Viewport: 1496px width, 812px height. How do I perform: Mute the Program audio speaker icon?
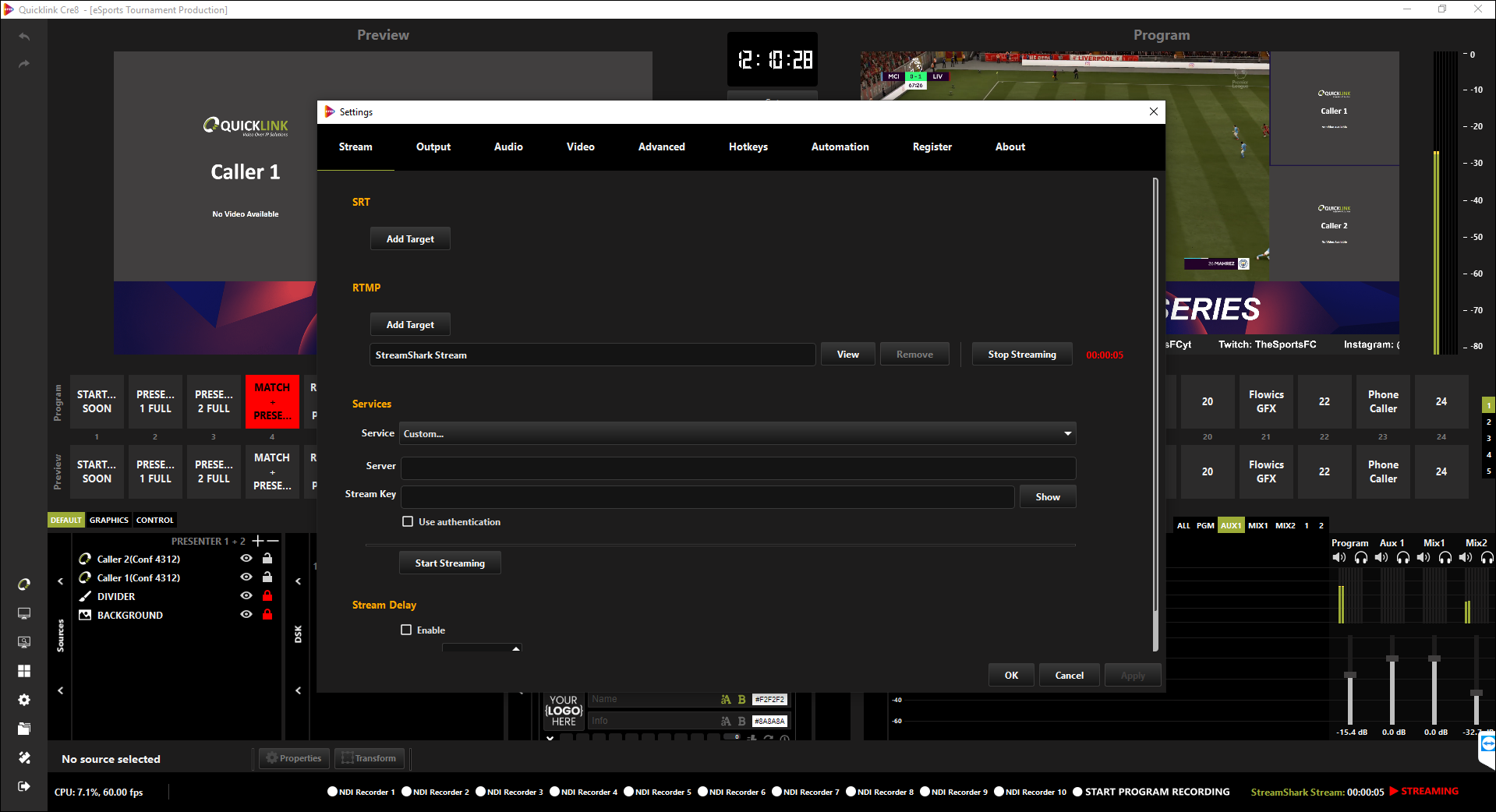[x=1339, y=558]
